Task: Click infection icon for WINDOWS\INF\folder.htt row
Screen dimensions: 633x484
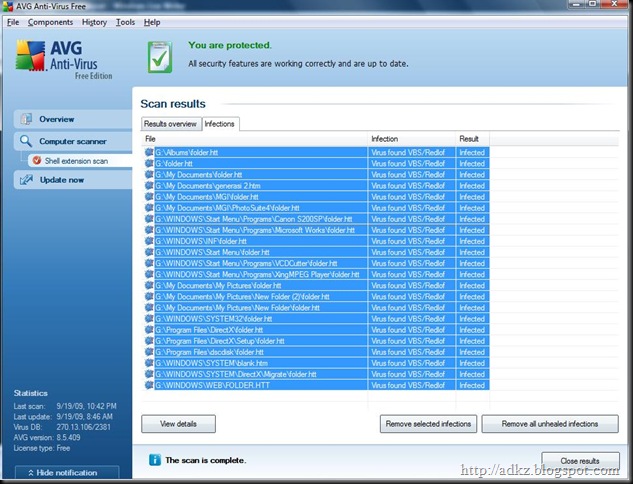Action: pyautogui.click(x=149, y=241)
